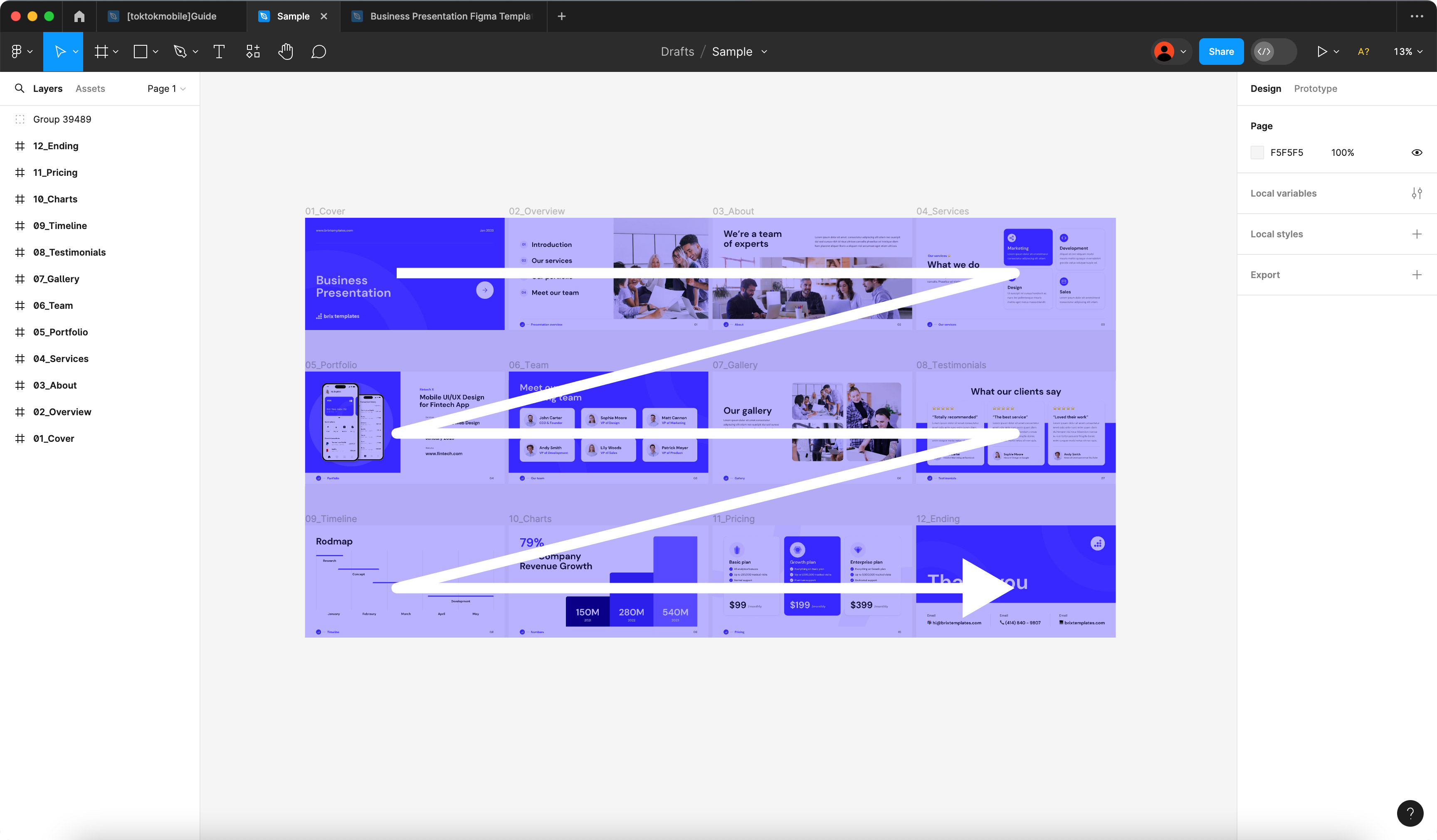Image resolution: width=1437 pixels, height=840 pixels.
Task: Open Figma main menu dropdown
Action: tap(22, 52)
